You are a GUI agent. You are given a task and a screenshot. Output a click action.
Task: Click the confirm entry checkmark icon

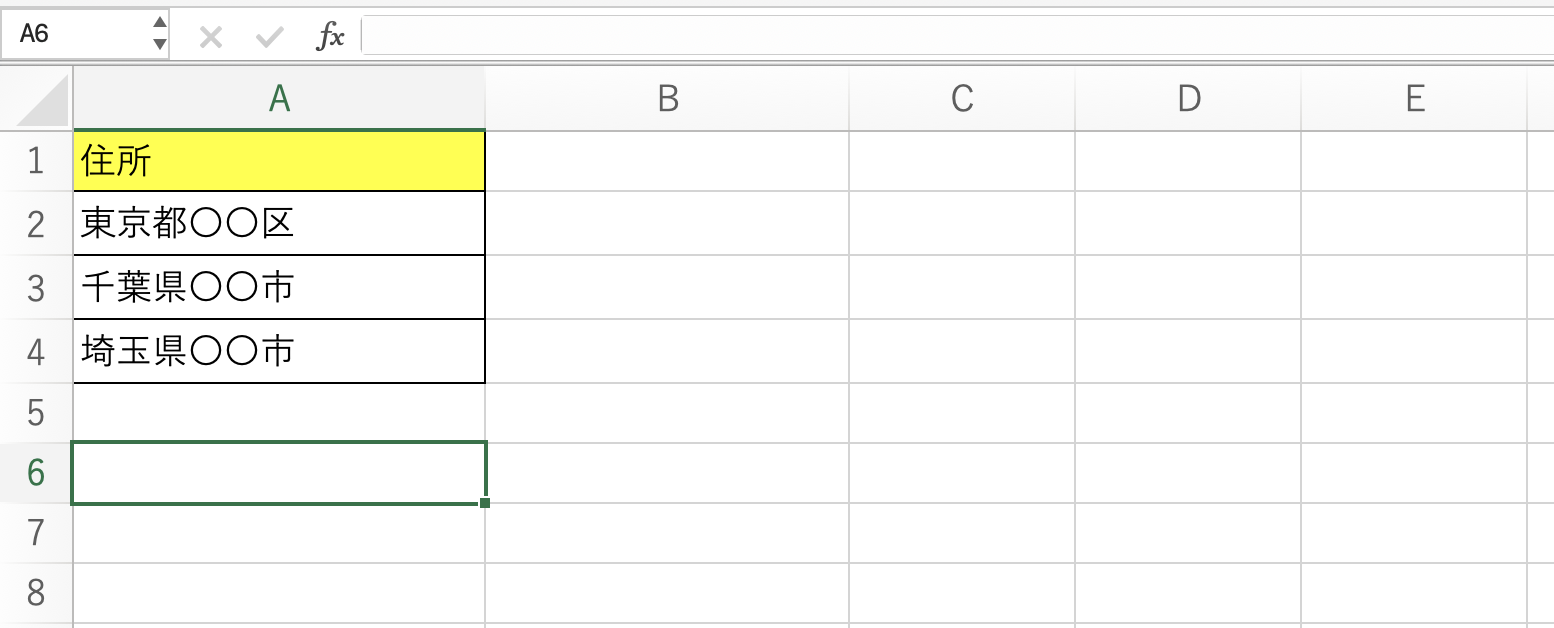269,37
